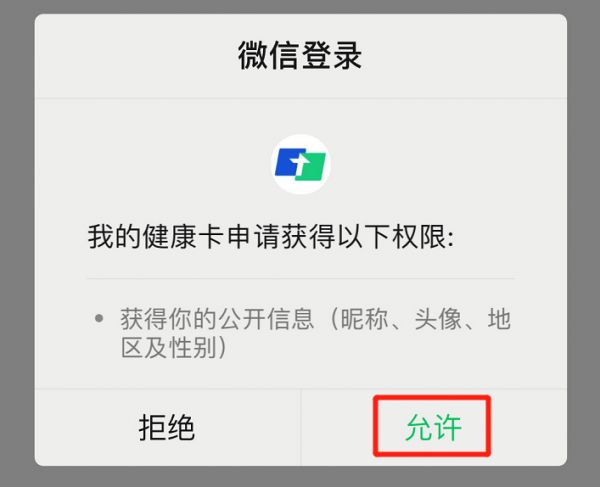Click the 我的健康卡申请获得以下权限 heading text
This screenshot has width=600, height=487.
pyautogui.click(x=271, y=237)
